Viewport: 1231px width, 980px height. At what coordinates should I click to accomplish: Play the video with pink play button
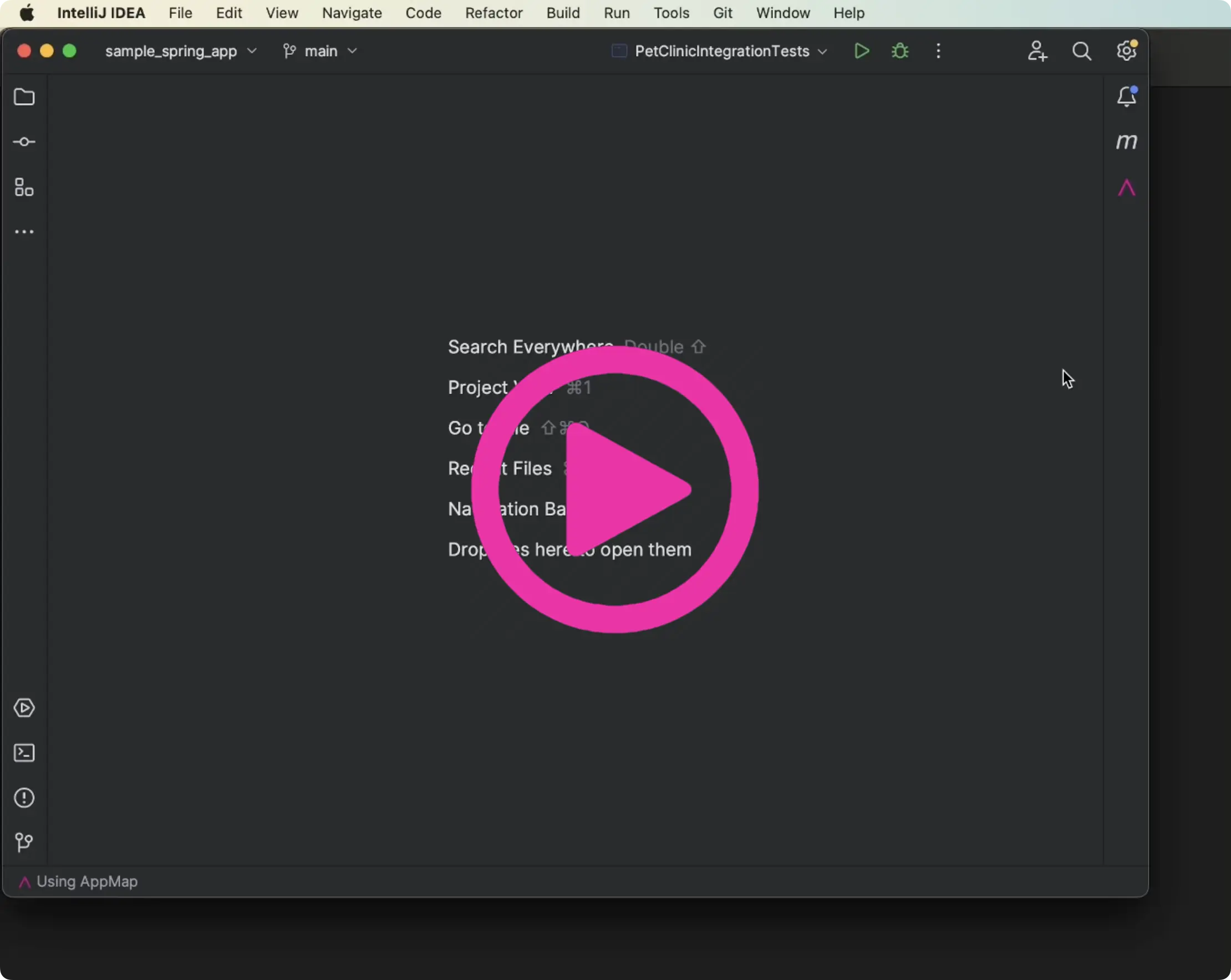615,489
